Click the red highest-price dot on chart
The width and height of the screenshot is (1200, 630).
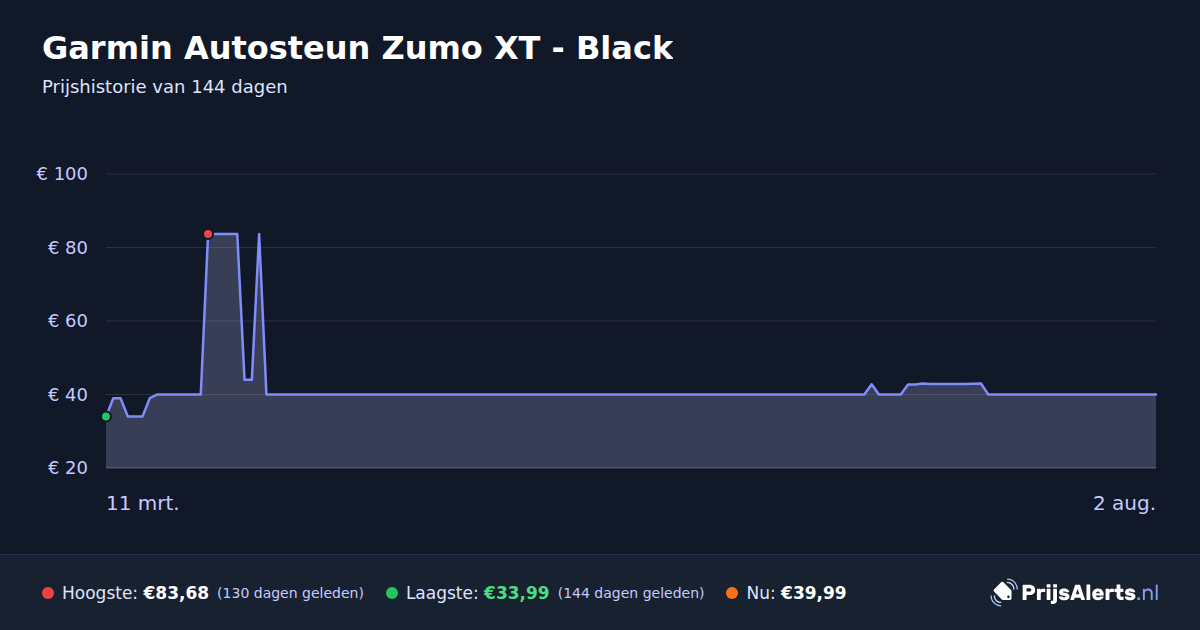(x=208, y=234)
